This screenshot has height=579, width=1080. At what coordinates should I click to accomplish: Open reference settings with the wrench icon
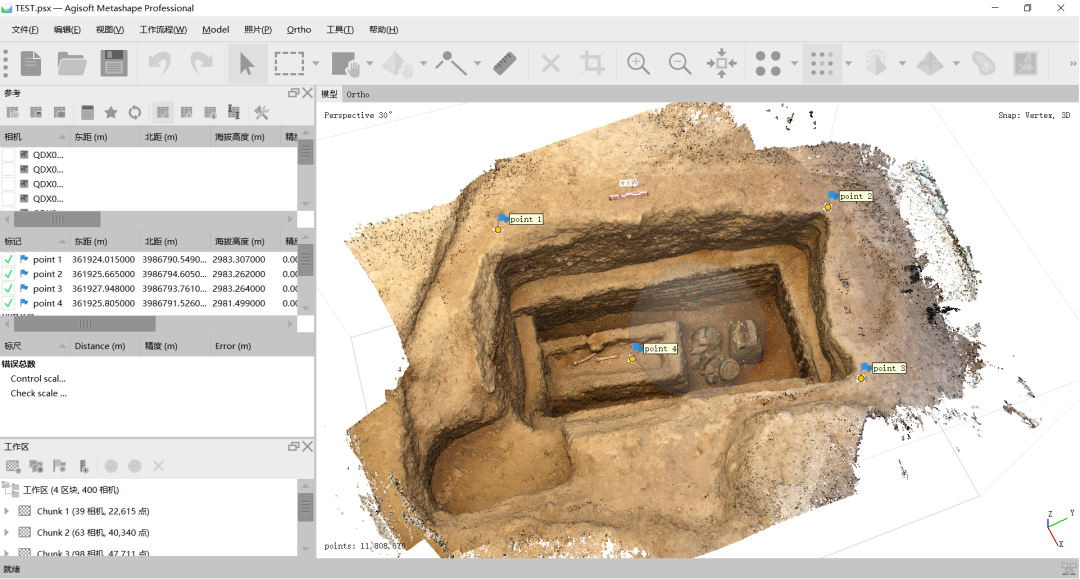261,112
